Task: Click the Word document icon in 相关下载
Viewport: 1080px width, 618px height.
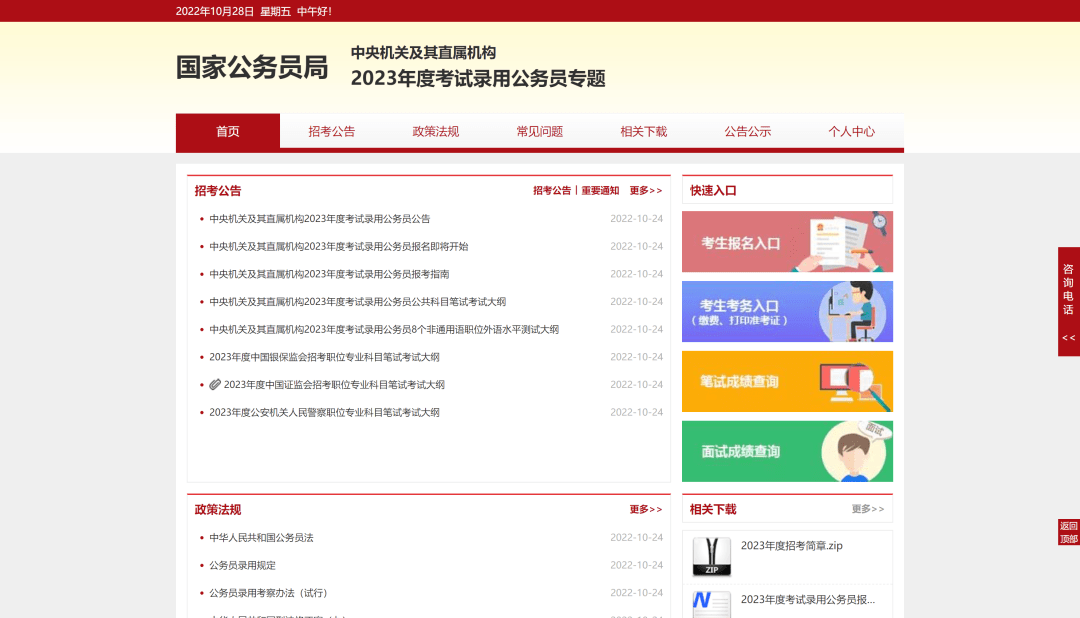Action: tap(712, 605)
